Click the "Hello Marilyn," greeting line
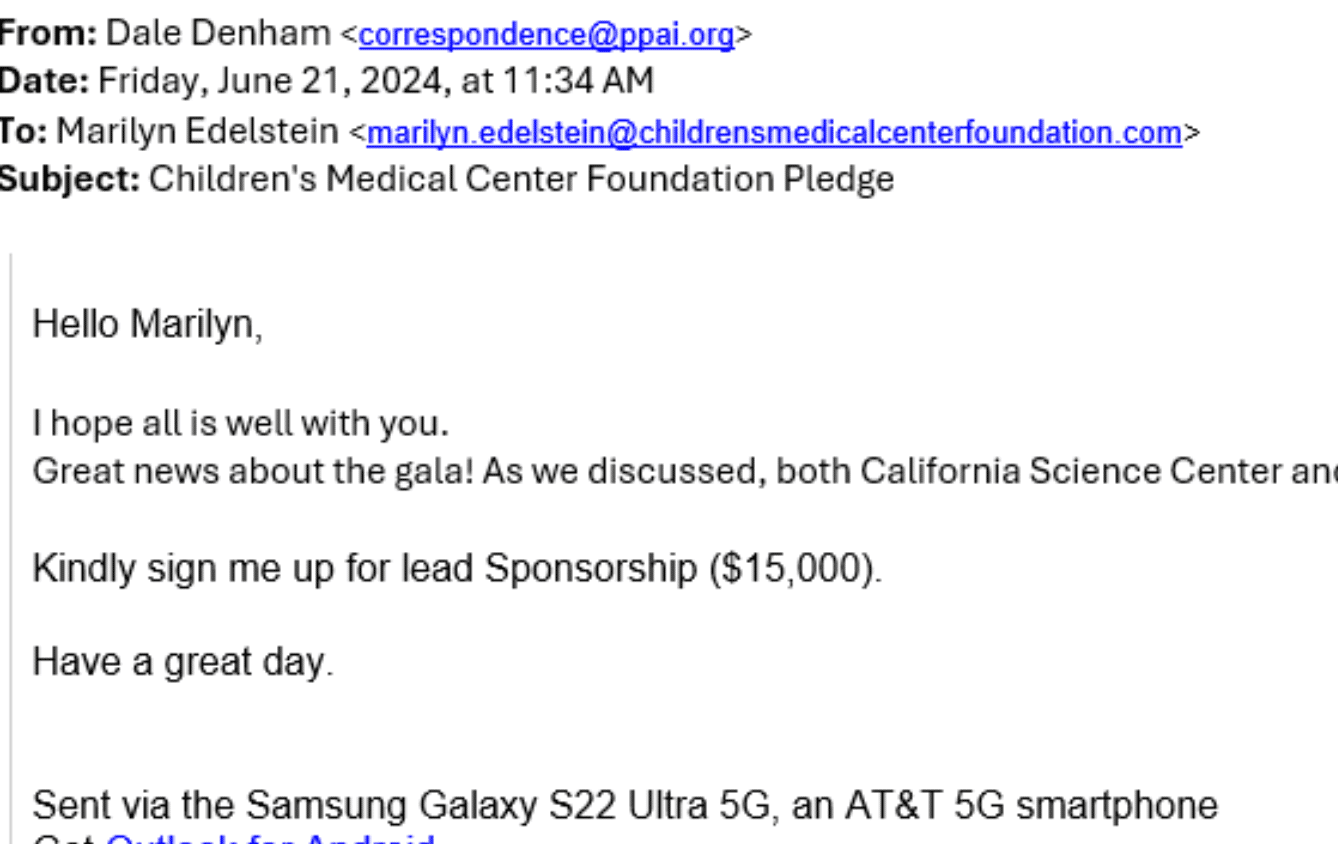 coord(148,325)
